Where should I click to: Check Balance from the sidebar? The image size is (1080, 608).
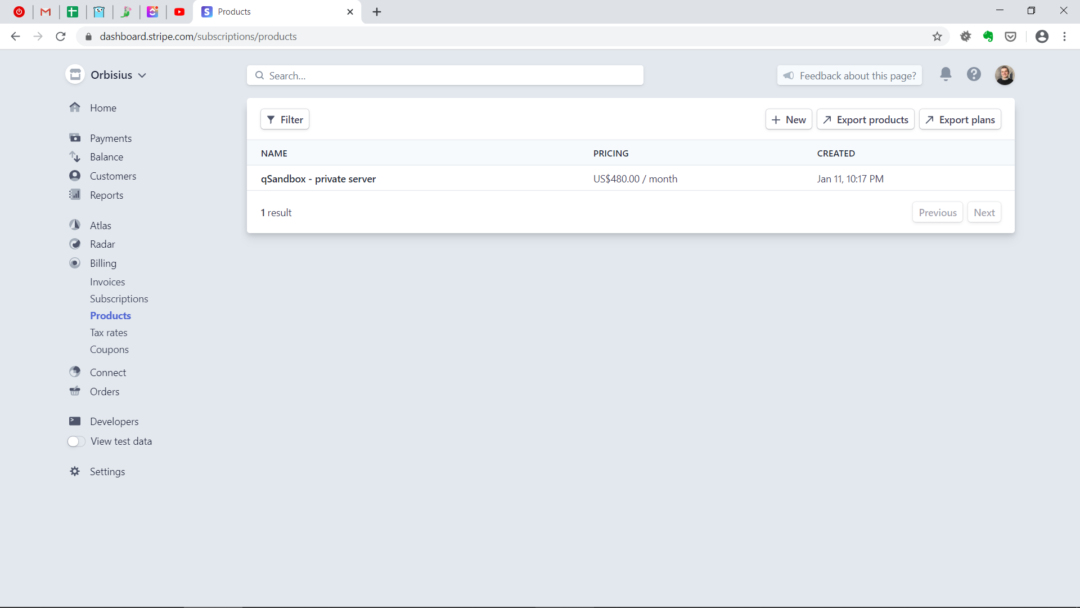(x=106, y=156)
